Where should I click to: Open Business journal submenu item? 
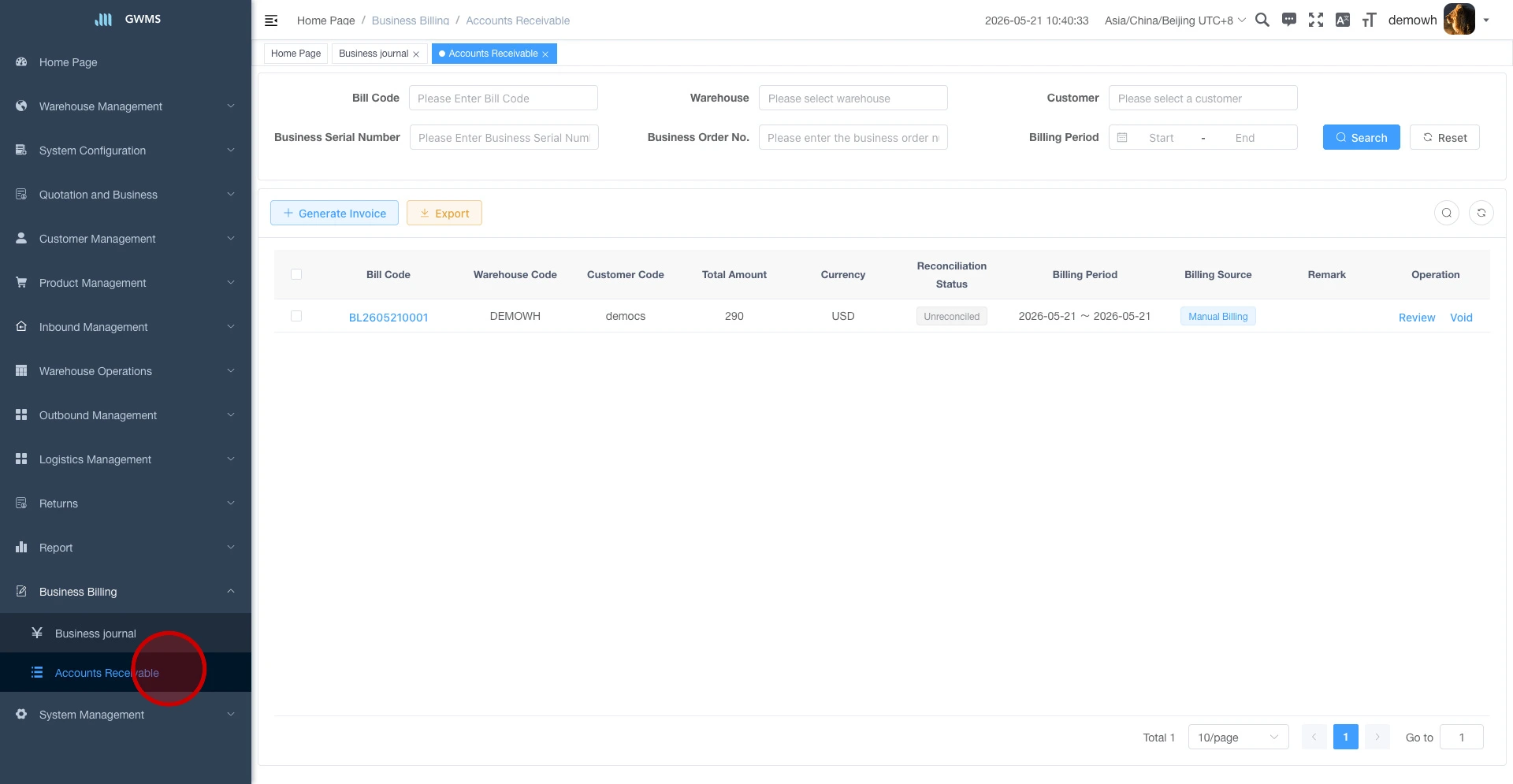pos(126,634)
